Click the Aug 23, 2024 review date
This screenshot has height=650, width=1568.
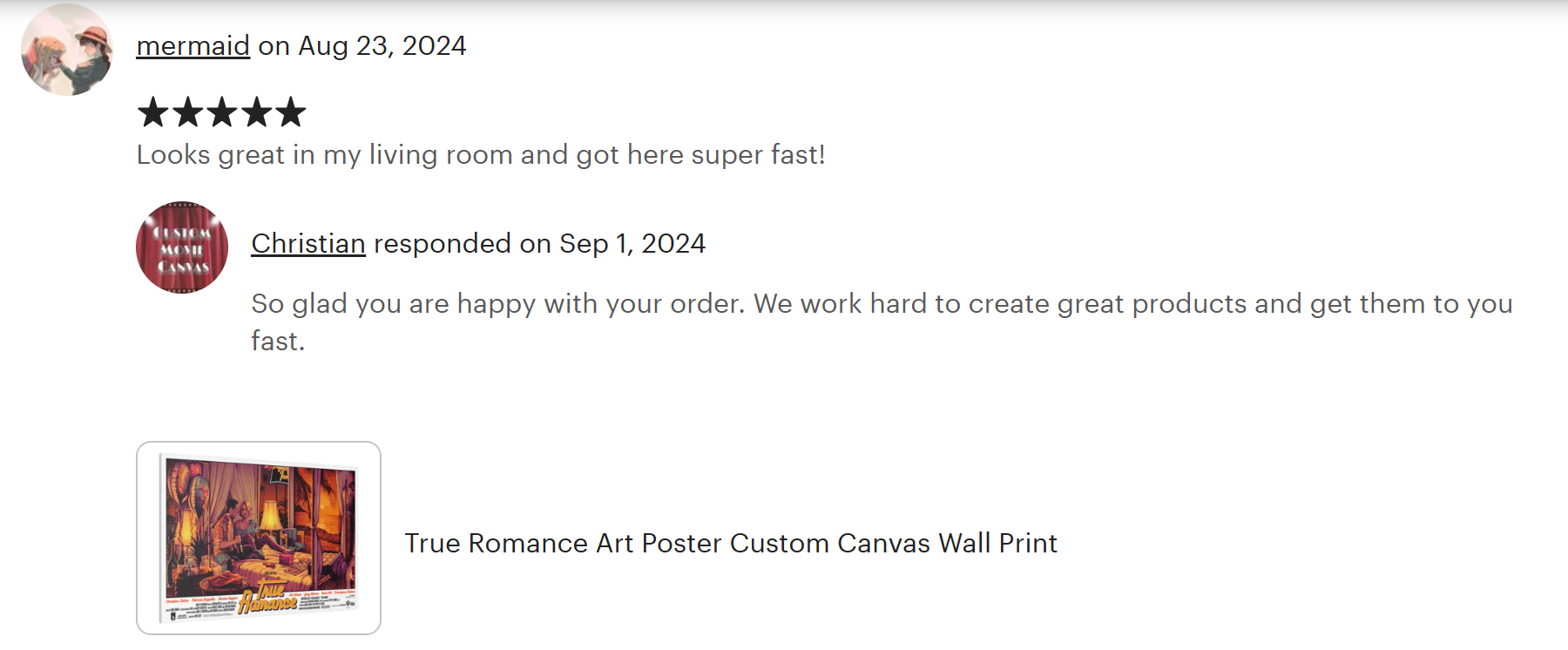[382, 45]
